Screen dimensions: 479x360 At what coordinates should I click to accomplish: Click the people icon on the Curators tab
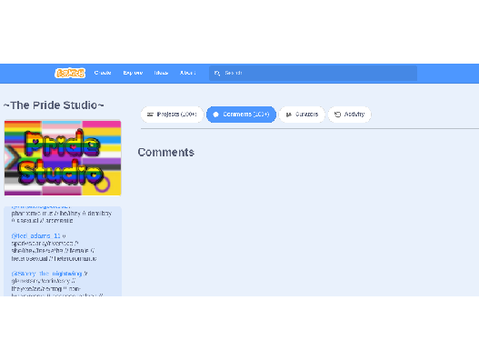(x=289, y=114)
